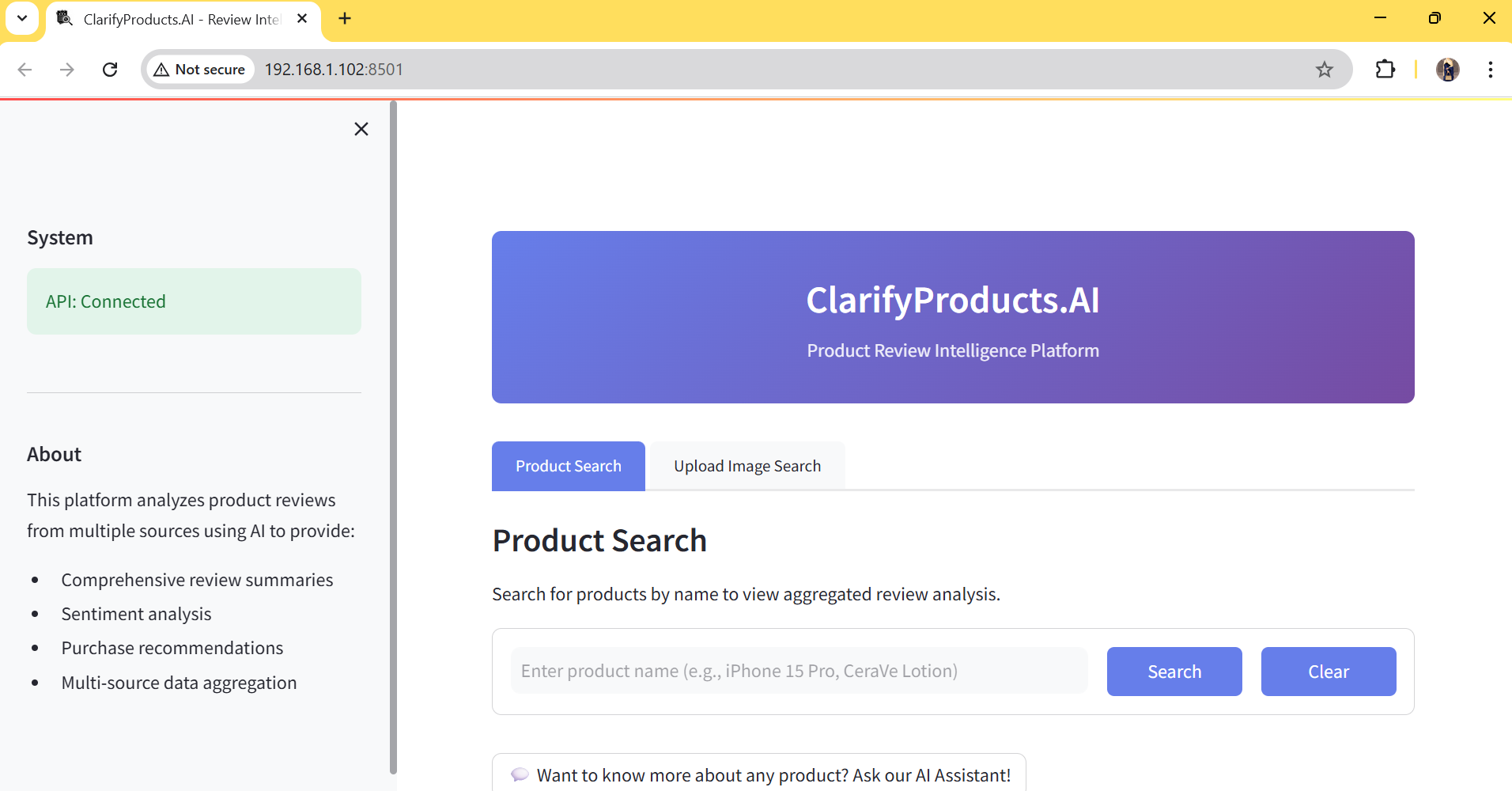Close the ClarifyProducts.AI browser tab
The image size is (1512, 791).
(302, 18)
